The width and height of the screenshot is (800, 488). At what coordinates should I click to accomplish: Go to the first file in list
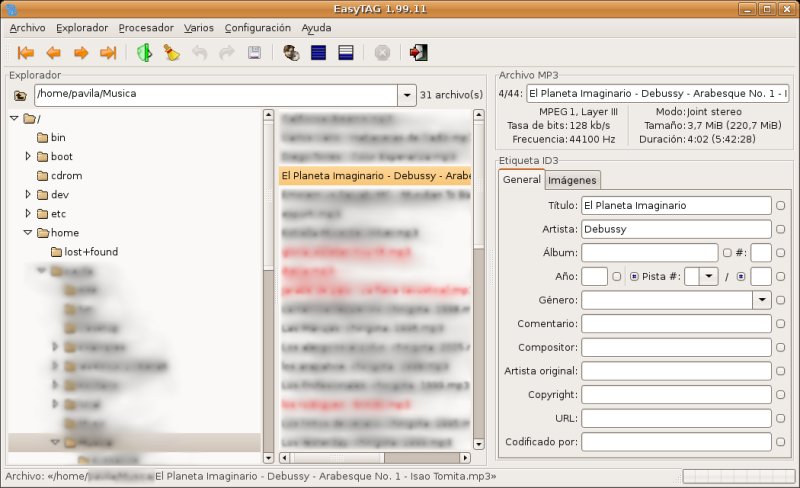(x=25, y=53)
